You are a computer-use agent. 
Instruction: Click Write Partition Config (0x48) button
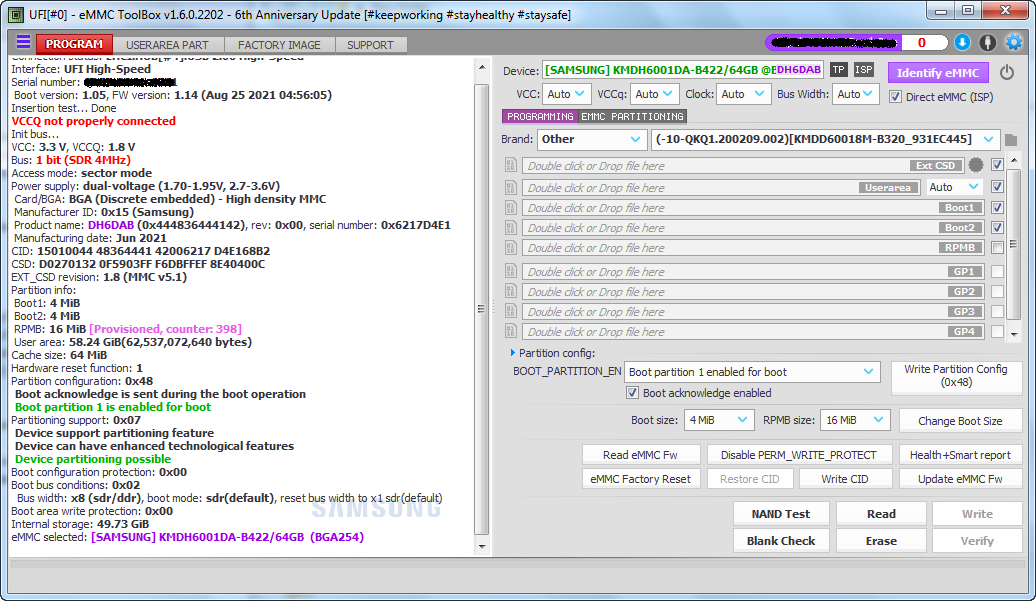[x=955, y=376]
